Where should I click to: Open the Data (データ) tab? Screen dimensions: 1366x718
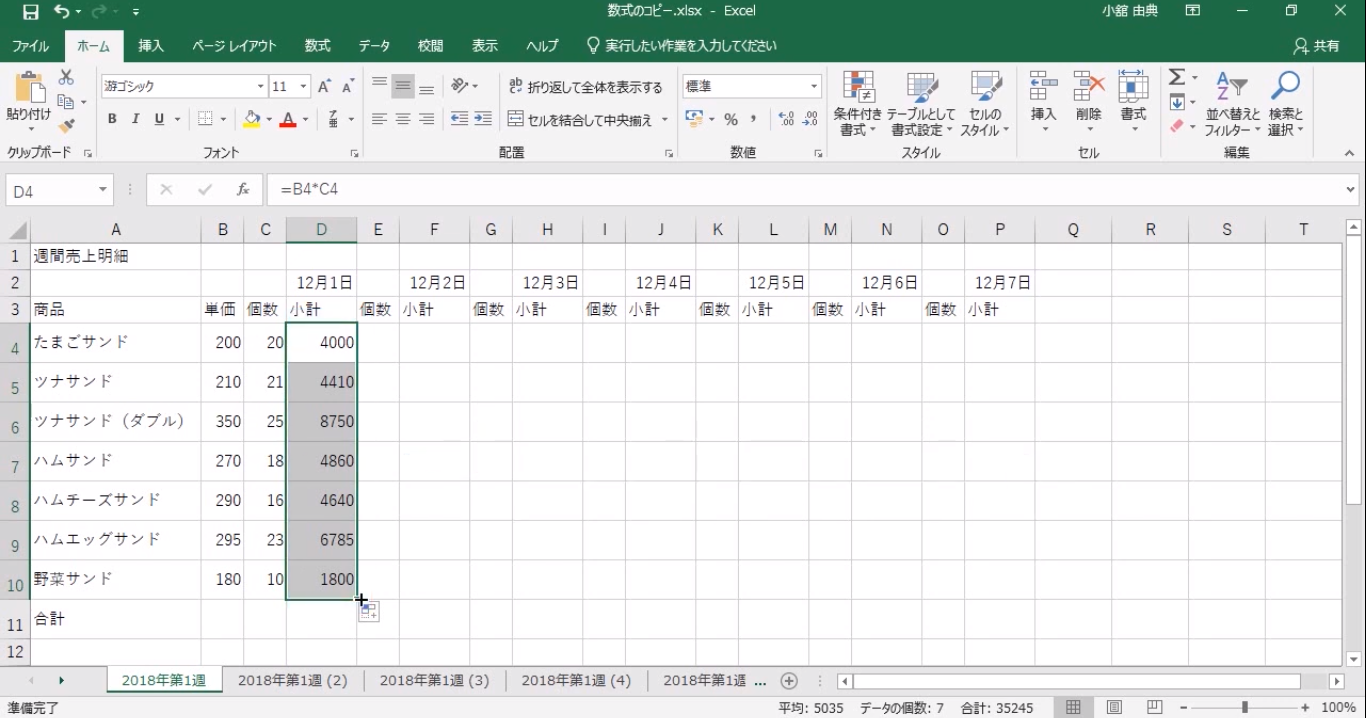(375, 46)
